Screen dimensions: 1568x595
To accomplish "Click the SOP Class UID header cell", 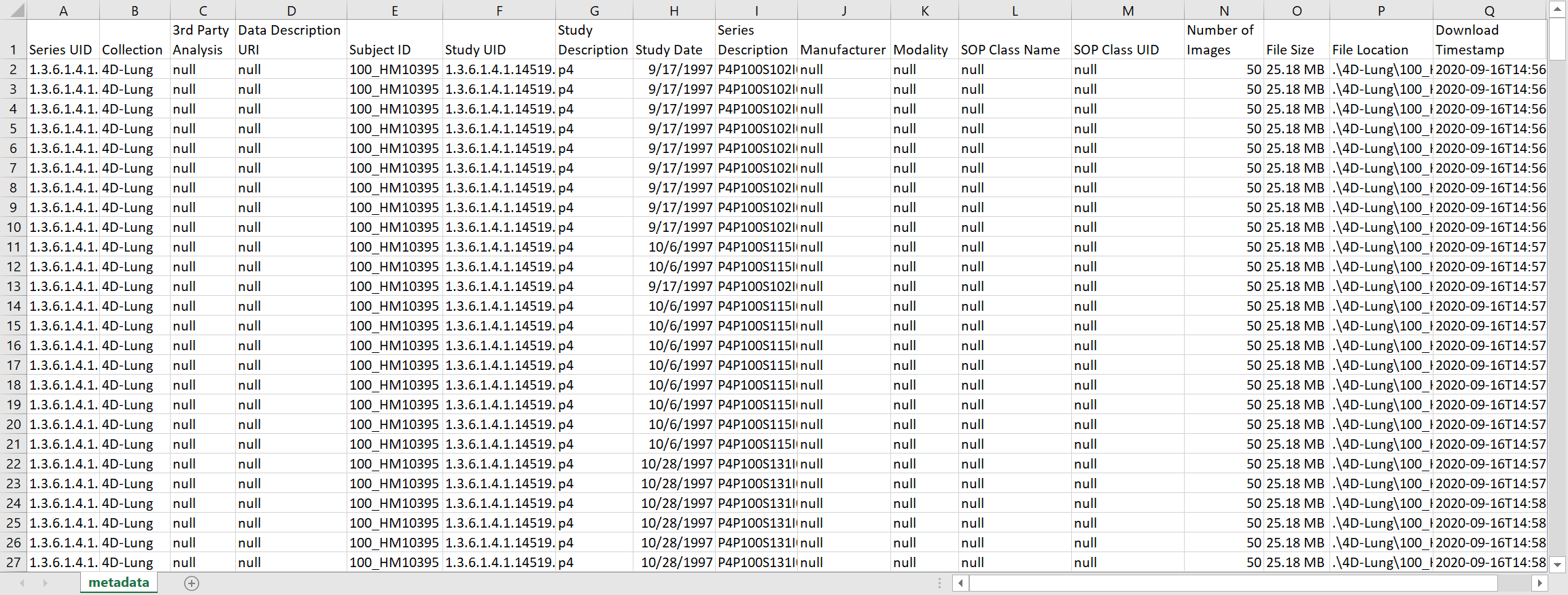I will [1128, 39].
